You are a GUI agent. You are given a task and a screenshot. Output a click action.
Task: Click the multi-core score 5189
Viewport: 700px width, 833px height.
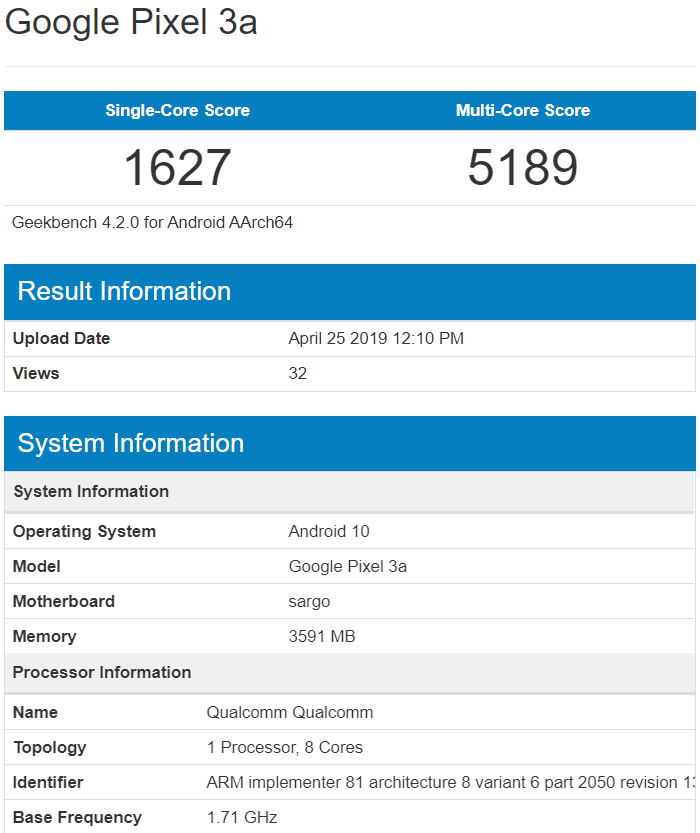tap(523, 167)
